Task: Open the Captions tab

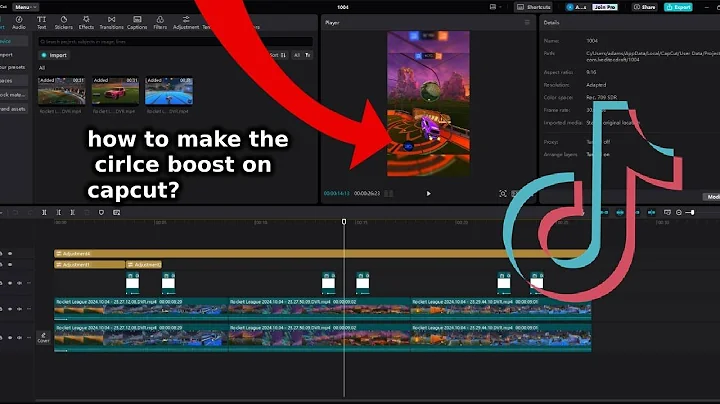Action: click(x=137, y=22)
